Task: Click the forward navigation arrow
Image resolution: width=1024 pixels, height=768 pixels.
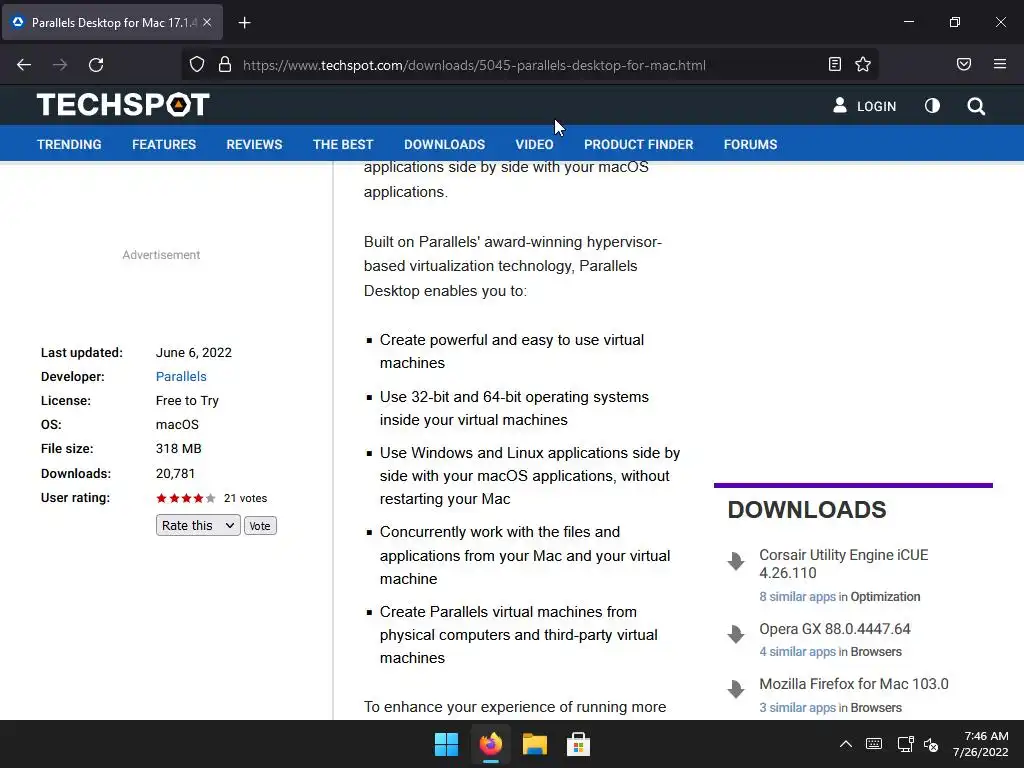Action: coord(60,65)
